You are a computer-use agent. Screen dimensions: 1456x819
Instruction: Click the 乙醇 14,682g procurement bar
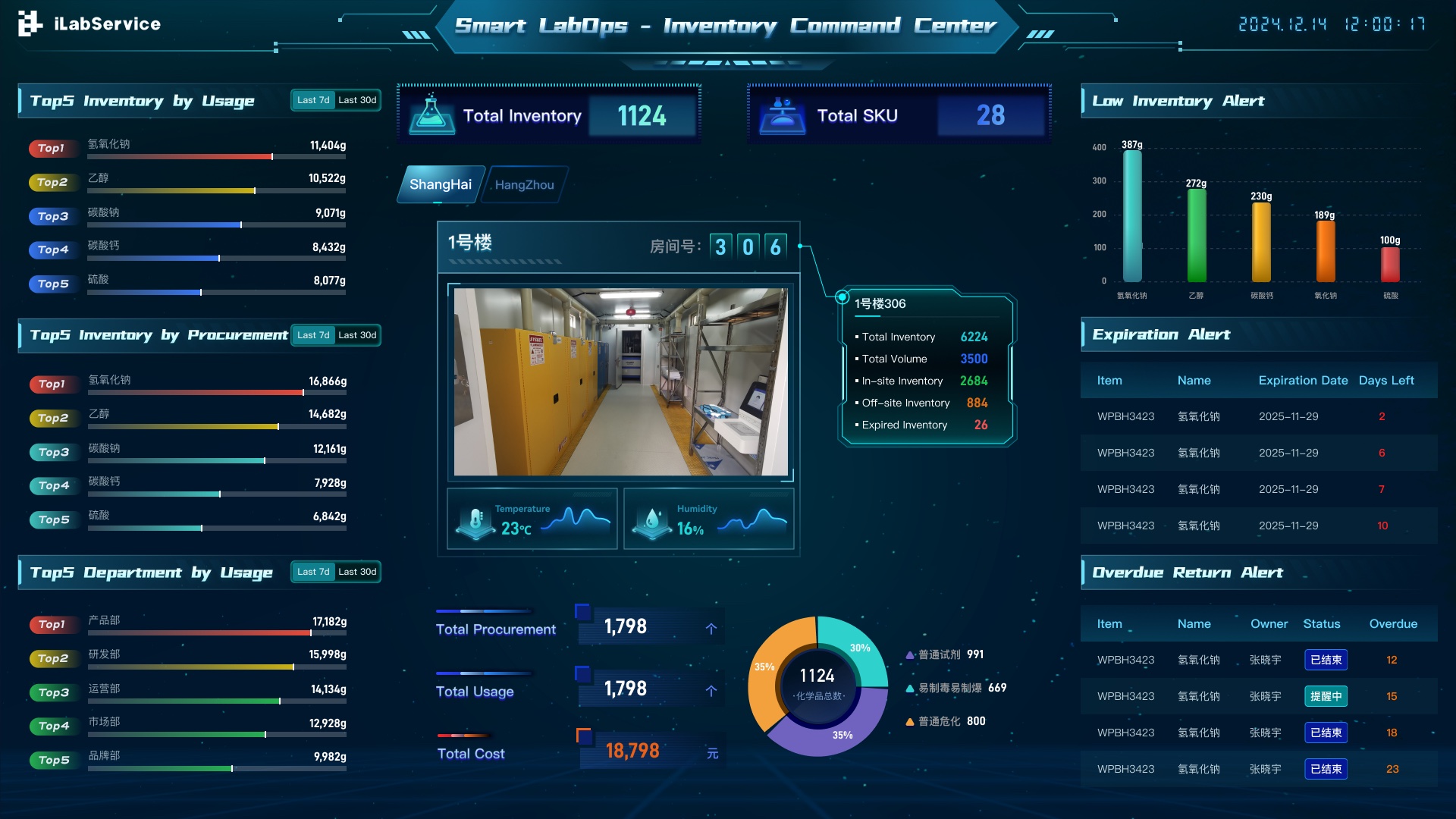pyautogui.click(x=217, y=427)
